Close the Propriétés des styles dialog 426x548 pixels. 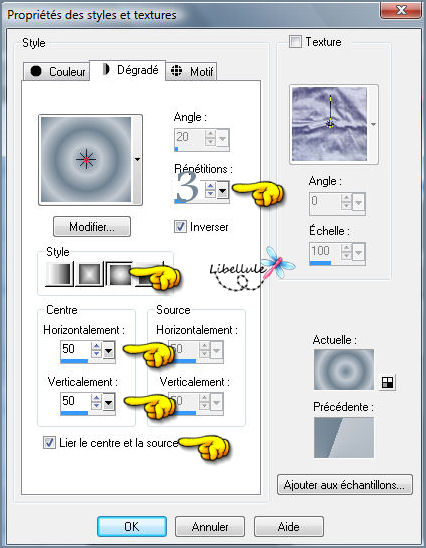point(400,10)
